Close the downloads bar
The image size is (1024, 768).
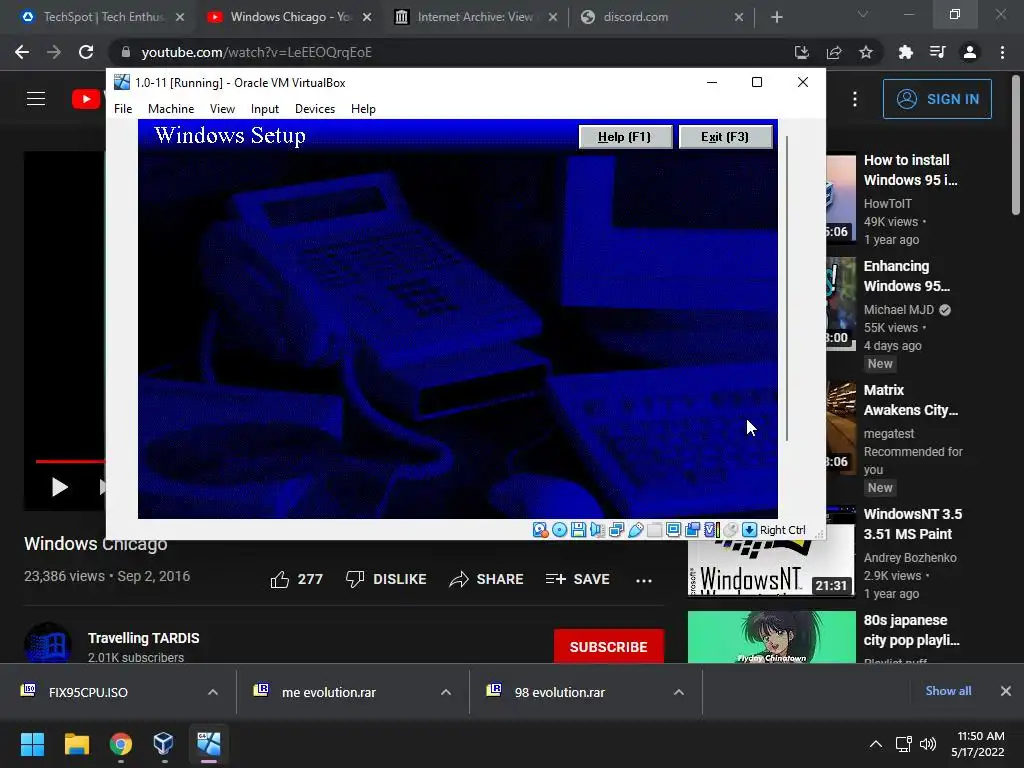1006,691
